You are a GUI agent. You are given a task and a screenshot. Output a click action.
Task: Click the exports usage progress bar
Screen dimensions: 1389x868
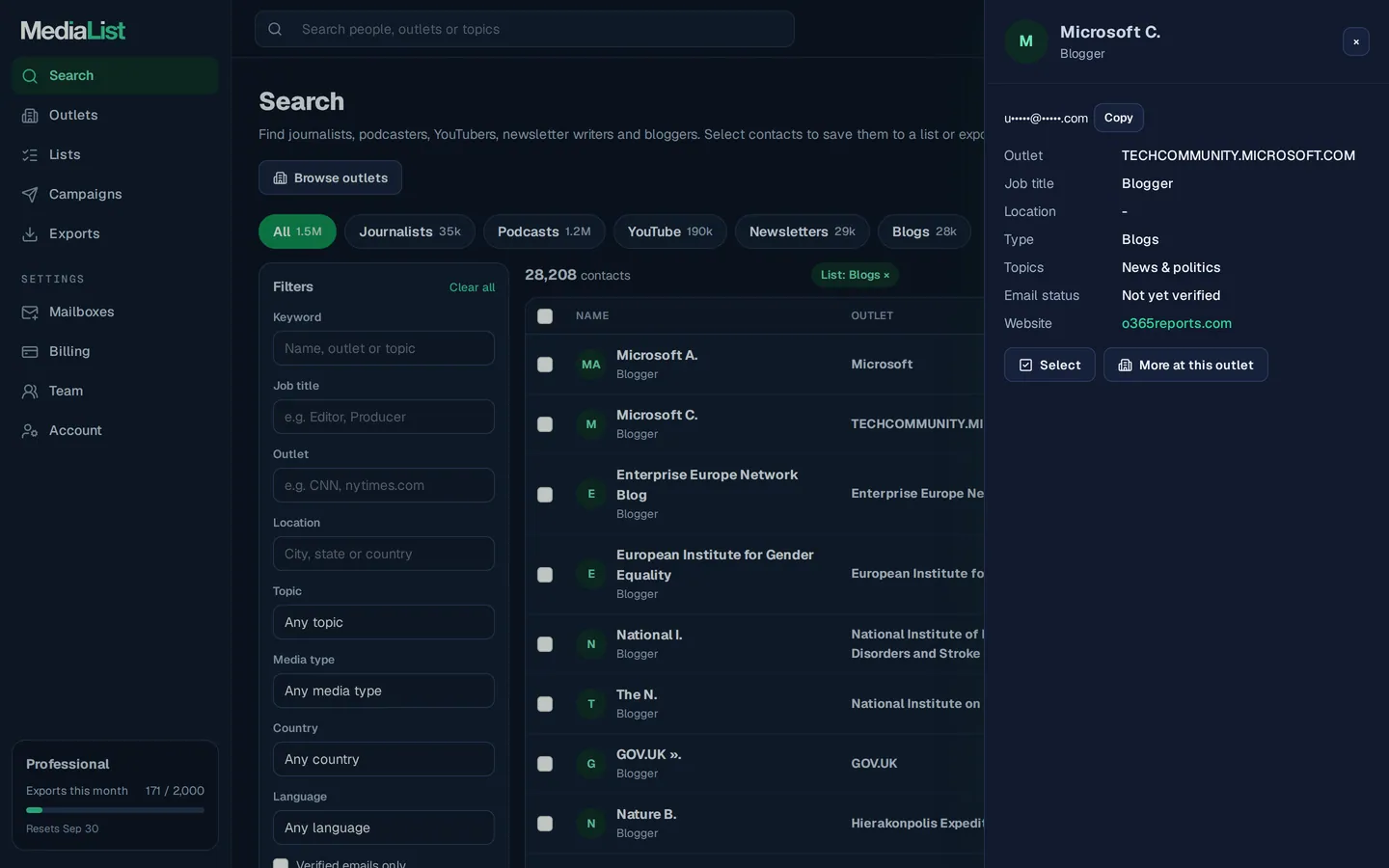(x=115, y=810)
